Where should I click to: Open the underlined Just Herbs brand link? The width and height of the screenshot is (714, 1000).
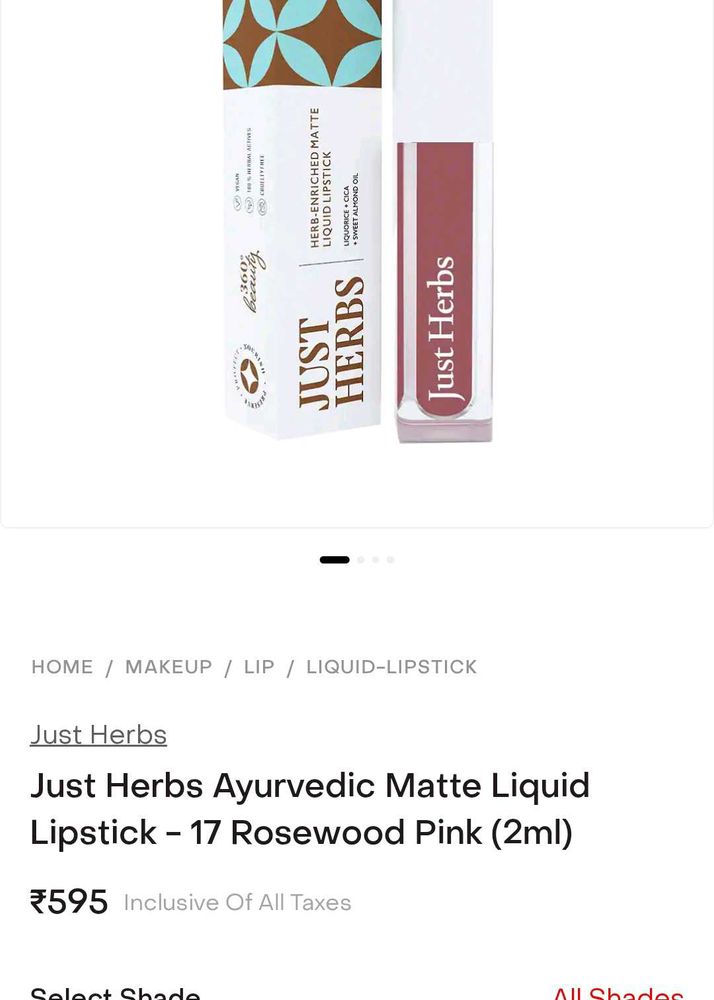click(99, 735)
